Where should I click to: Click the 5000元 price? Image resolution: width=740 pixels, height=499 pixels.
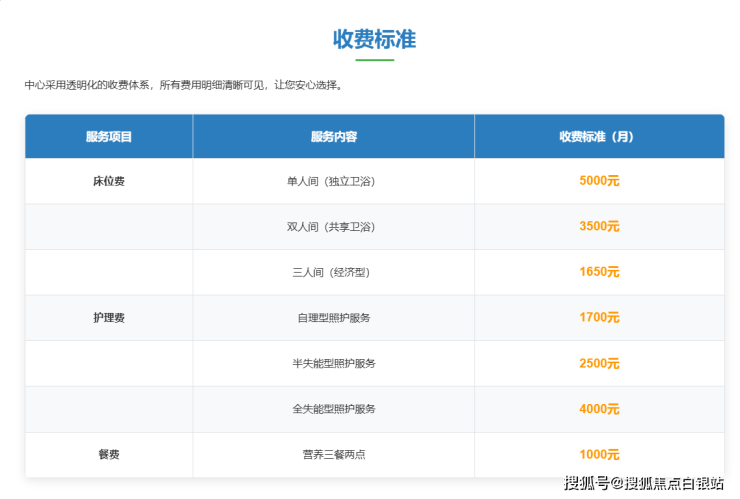point(599,181)
